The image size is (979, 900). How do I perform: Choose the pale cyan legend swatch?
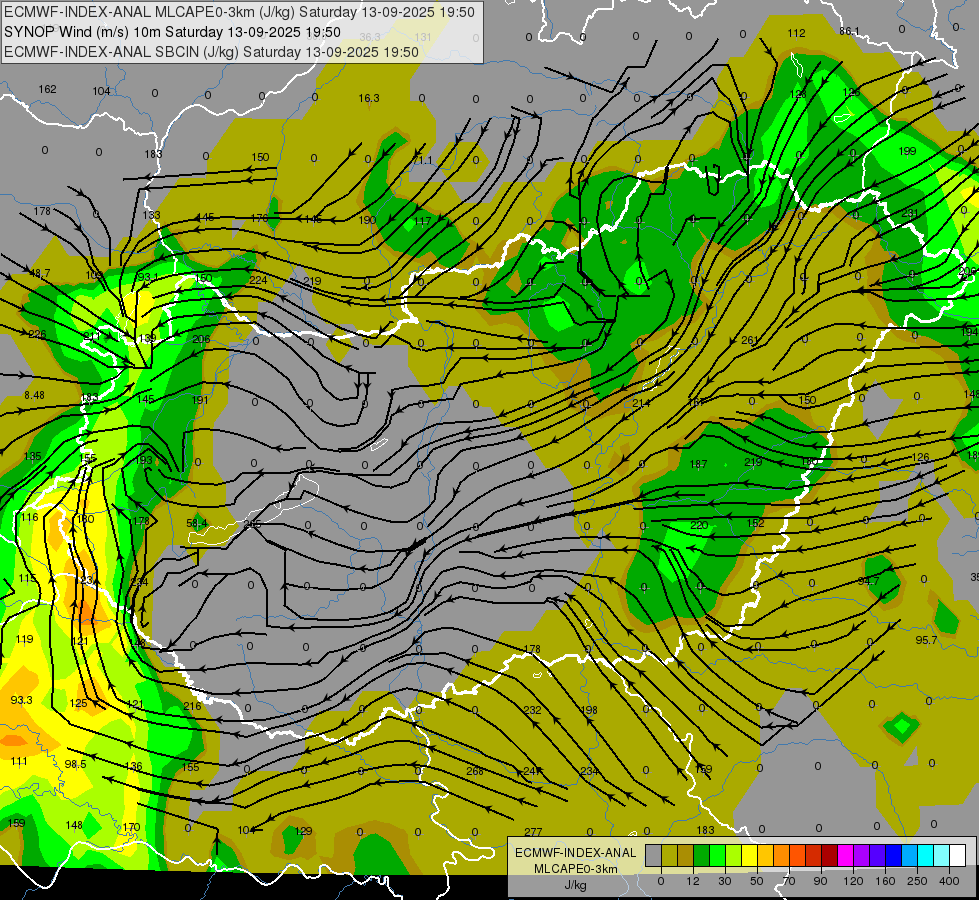(x=942, y=855)
